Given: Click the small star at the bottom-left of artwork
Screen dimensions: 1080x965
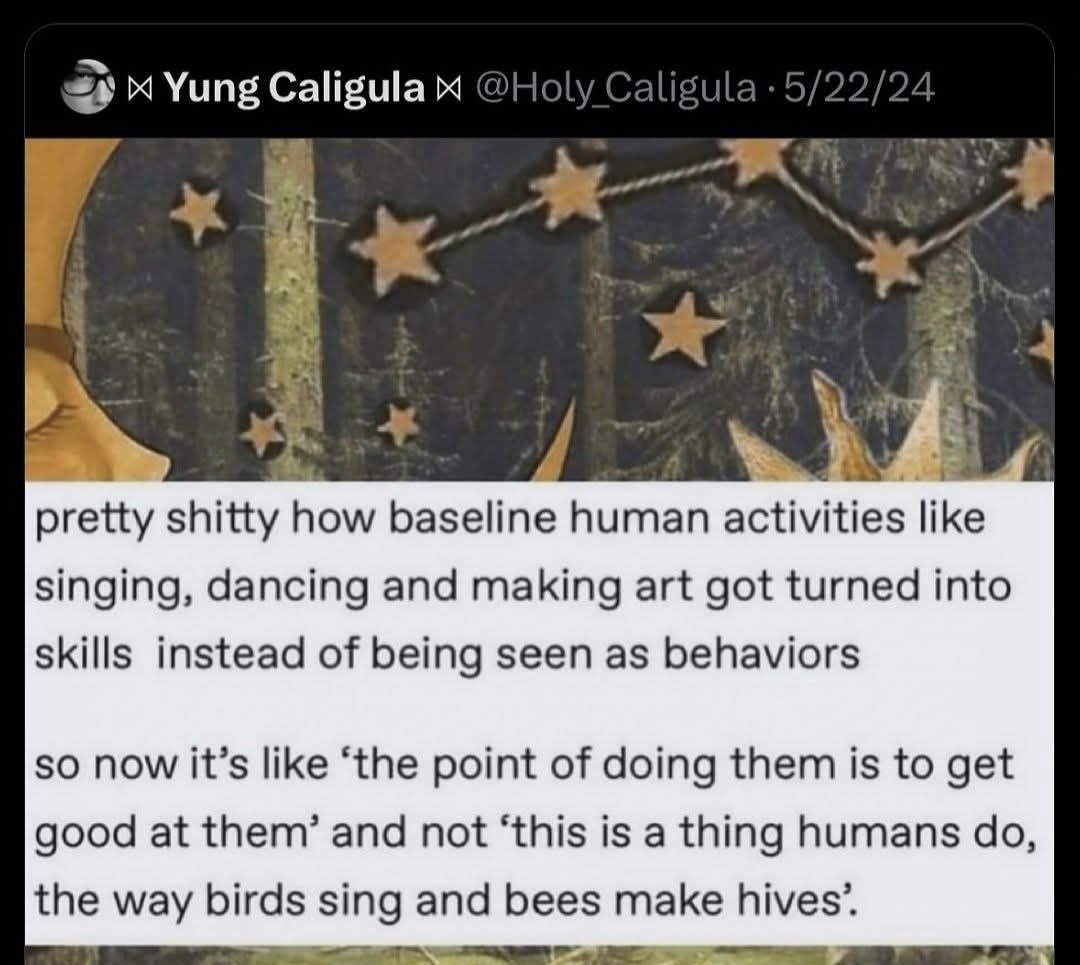Looking at the screenshot, I should [263, 428].
